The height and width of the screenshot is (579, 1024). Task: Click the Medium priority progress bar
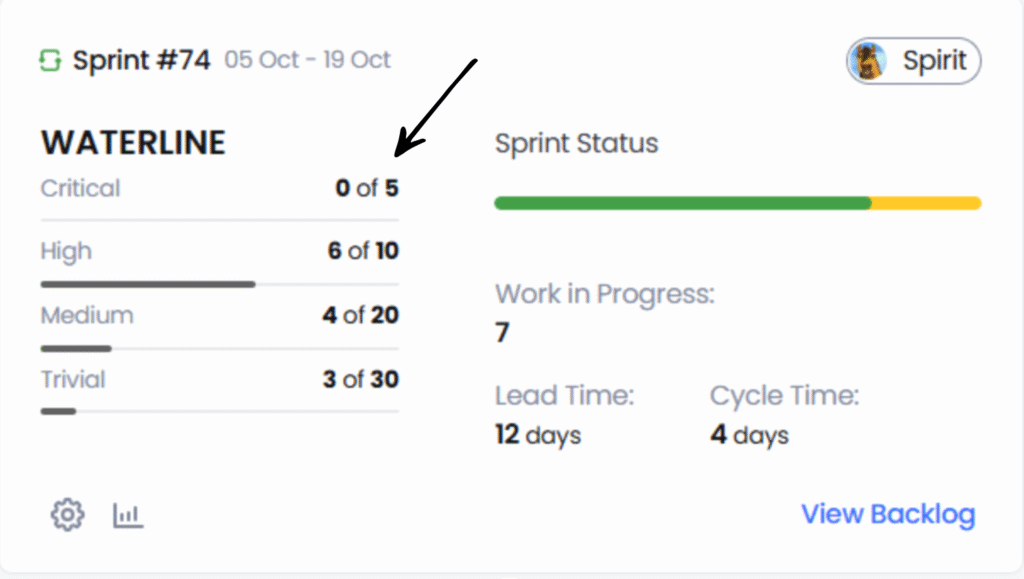[76, 348]
